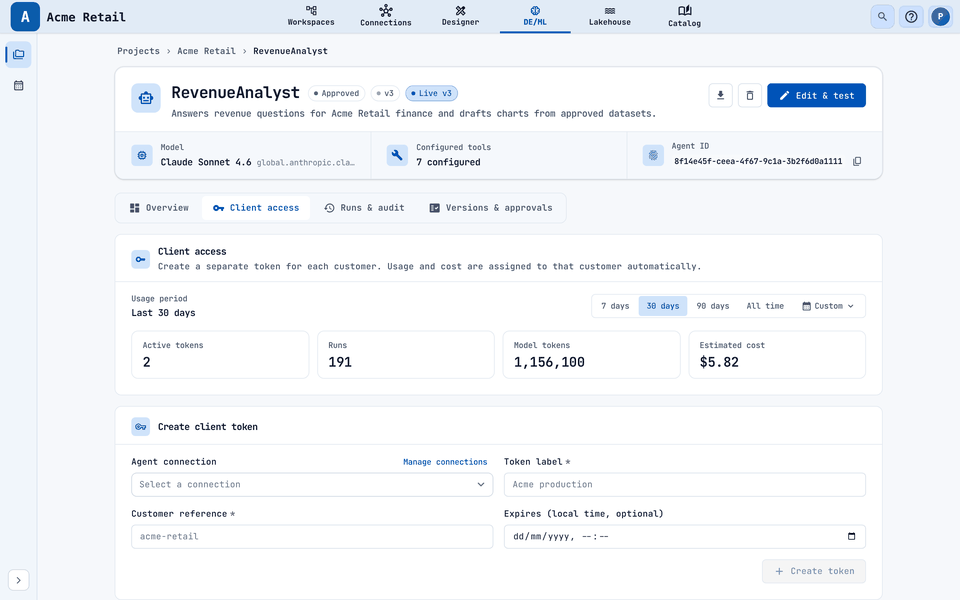
Task: Set usage period to 90 days
Action: [x=713, y=306]
